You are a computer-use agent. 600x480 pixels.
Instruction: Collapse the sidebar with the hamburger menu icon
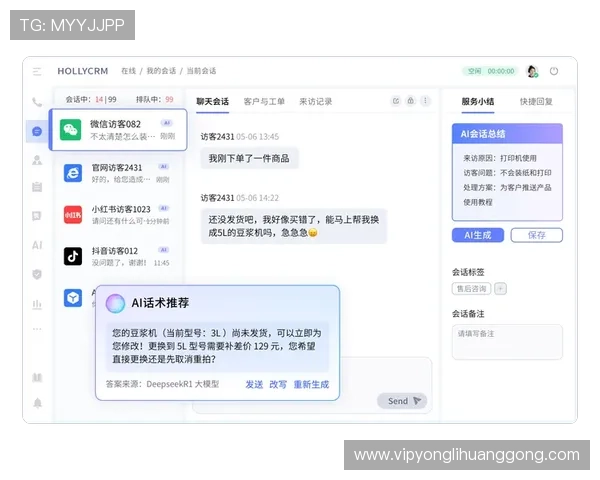coord(37,72)
